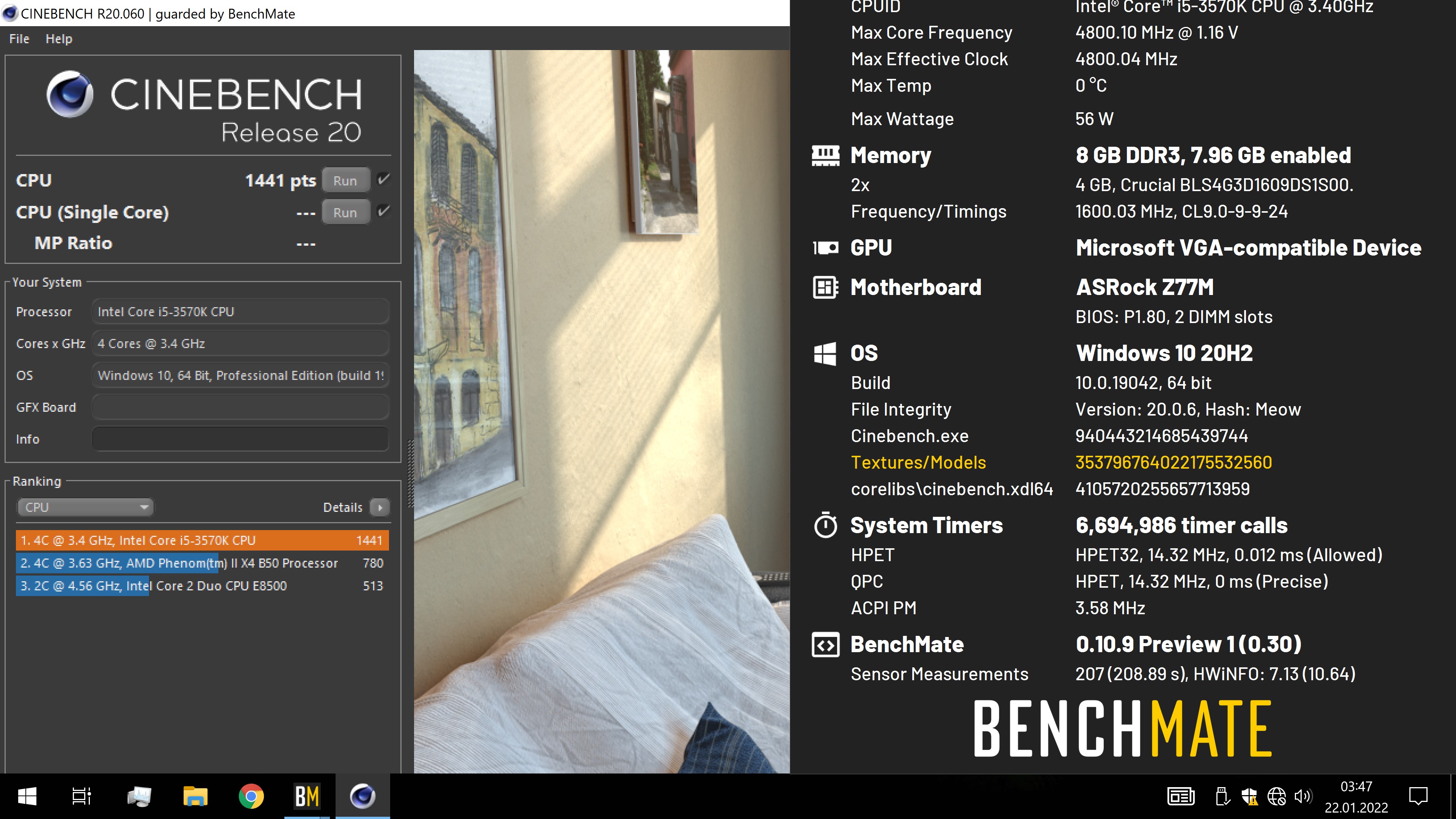Open the notification center icon

tap(1418, 796)
